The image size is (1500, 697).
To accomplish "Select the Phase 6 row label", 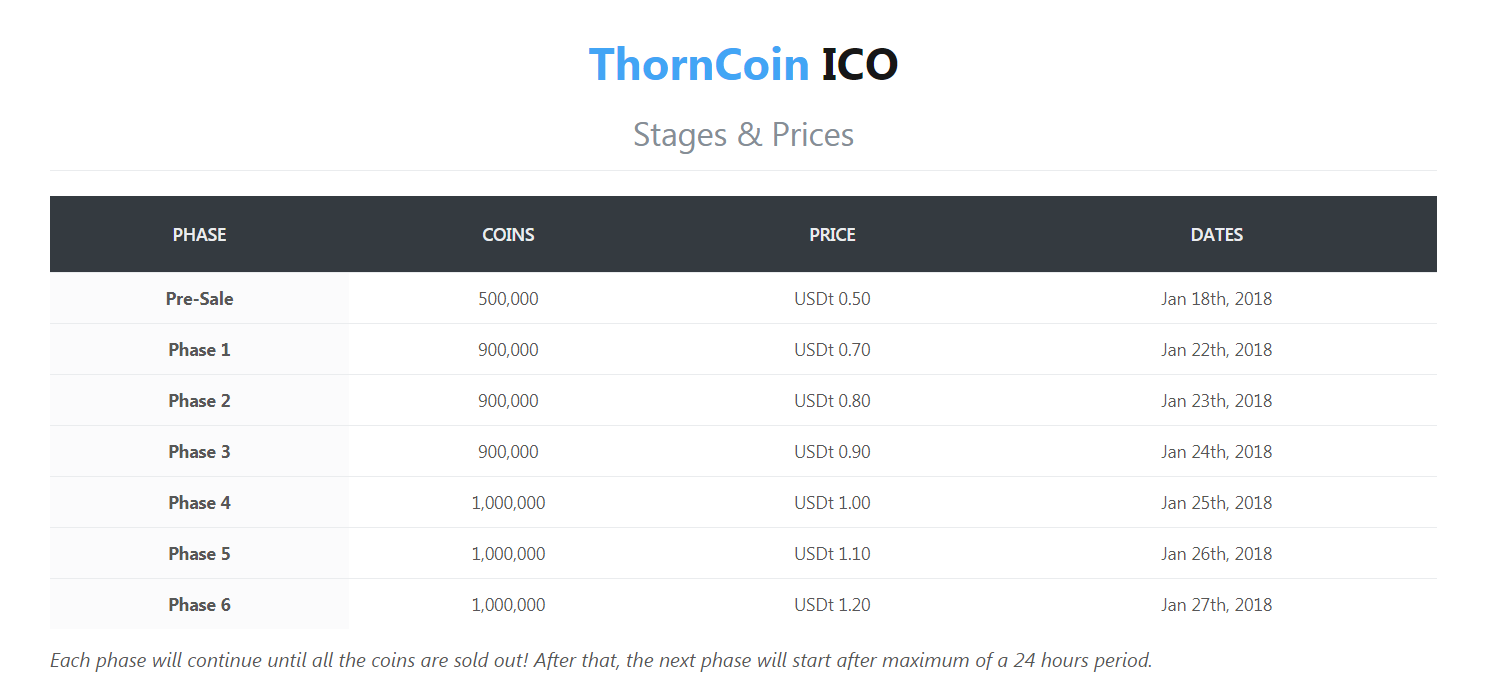I will (x=199, y=604).
